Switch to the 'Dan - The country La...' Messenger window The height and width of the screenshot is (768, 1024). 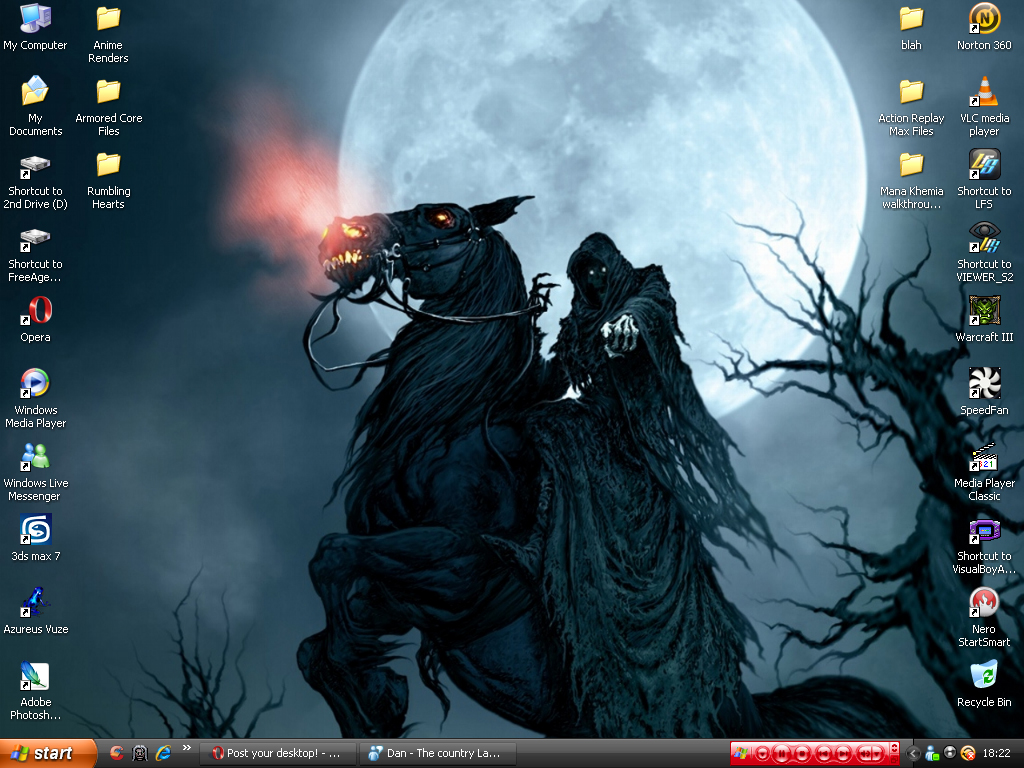(438, 753)
